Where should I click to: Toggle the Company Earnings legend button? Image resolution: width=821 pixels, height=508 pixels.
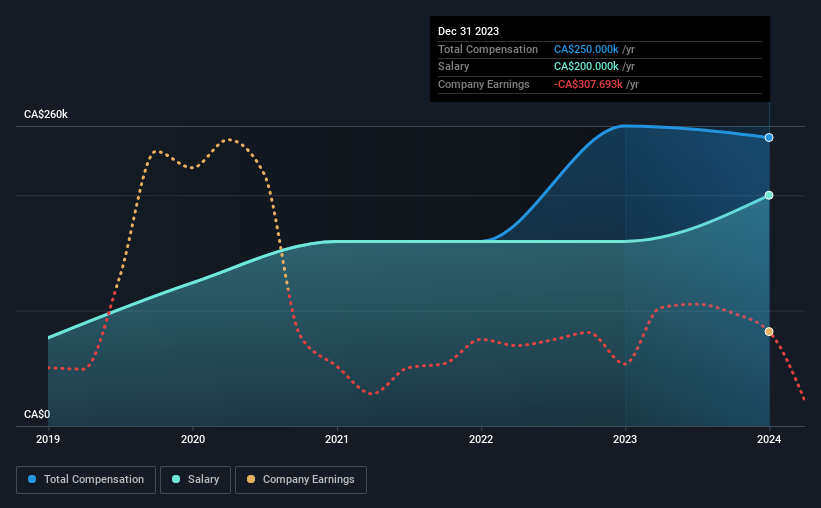pyautogui.click(x=301, y=480)
